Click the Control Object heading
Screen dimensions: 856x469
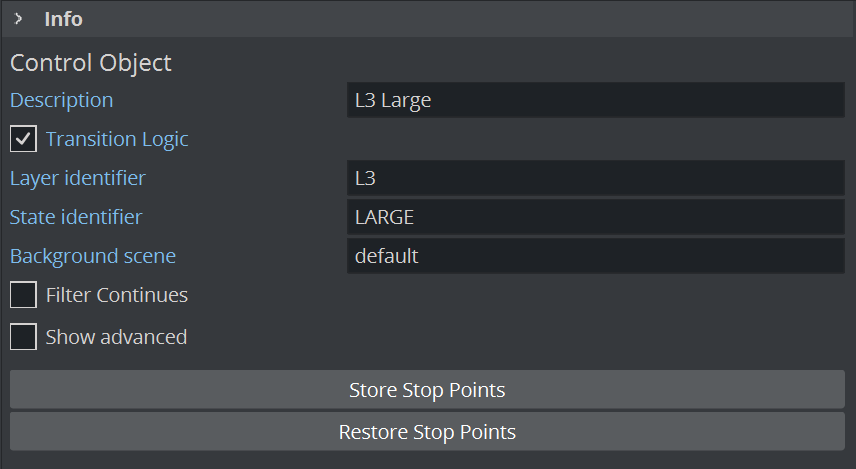point(91,63)
